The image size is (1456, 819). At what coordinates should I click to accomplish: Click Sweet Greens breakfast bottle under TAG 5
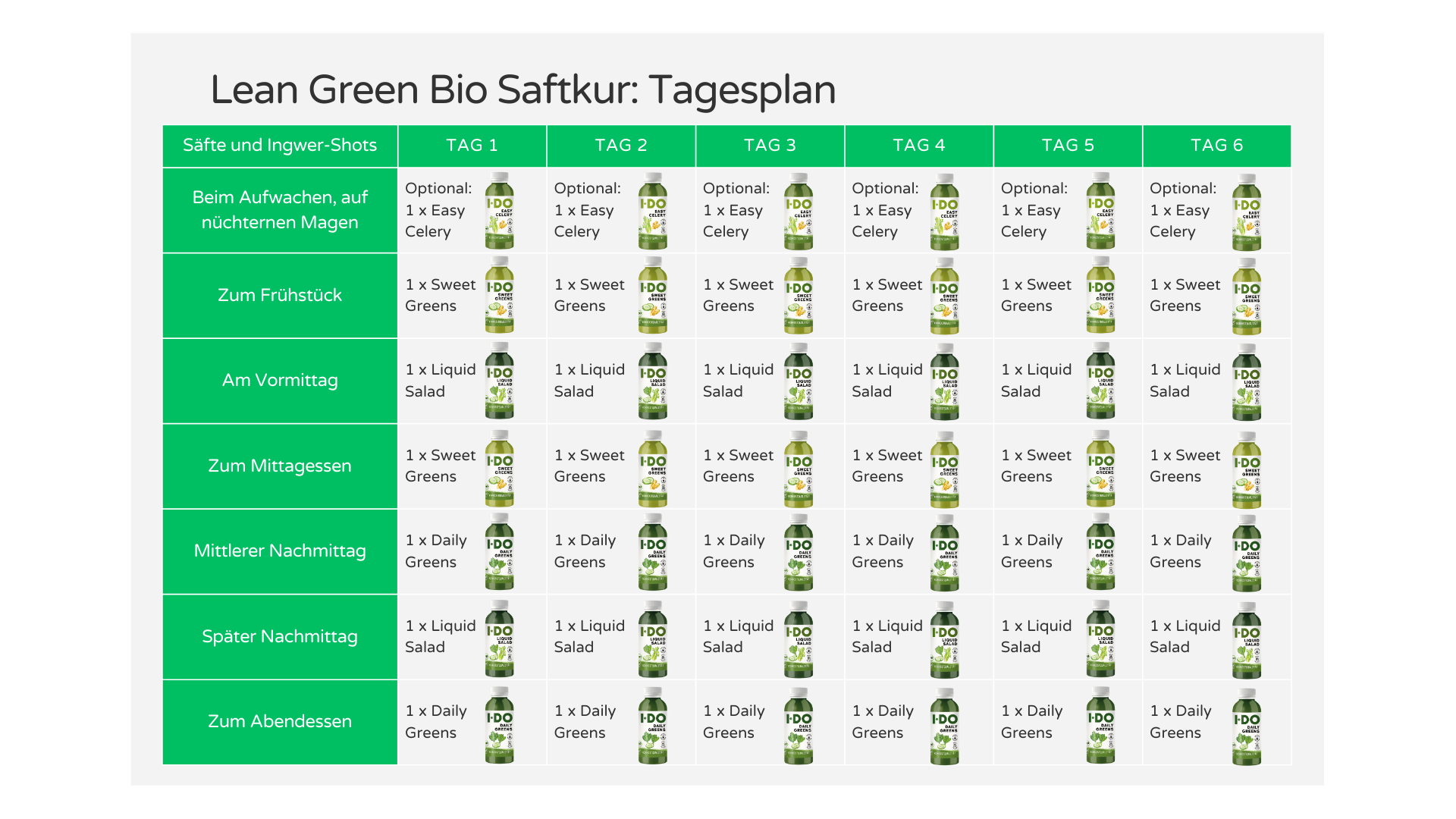pos(1100,296)
